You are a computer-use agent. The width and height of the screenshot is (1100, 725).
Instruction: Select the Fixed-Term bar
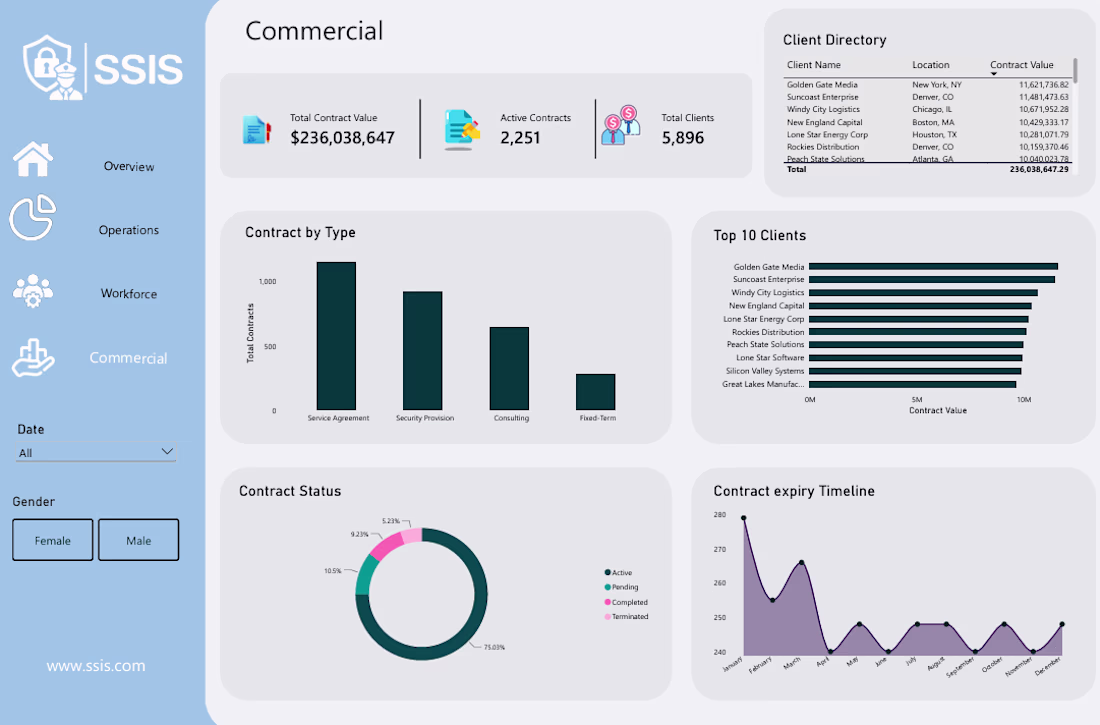596,392
